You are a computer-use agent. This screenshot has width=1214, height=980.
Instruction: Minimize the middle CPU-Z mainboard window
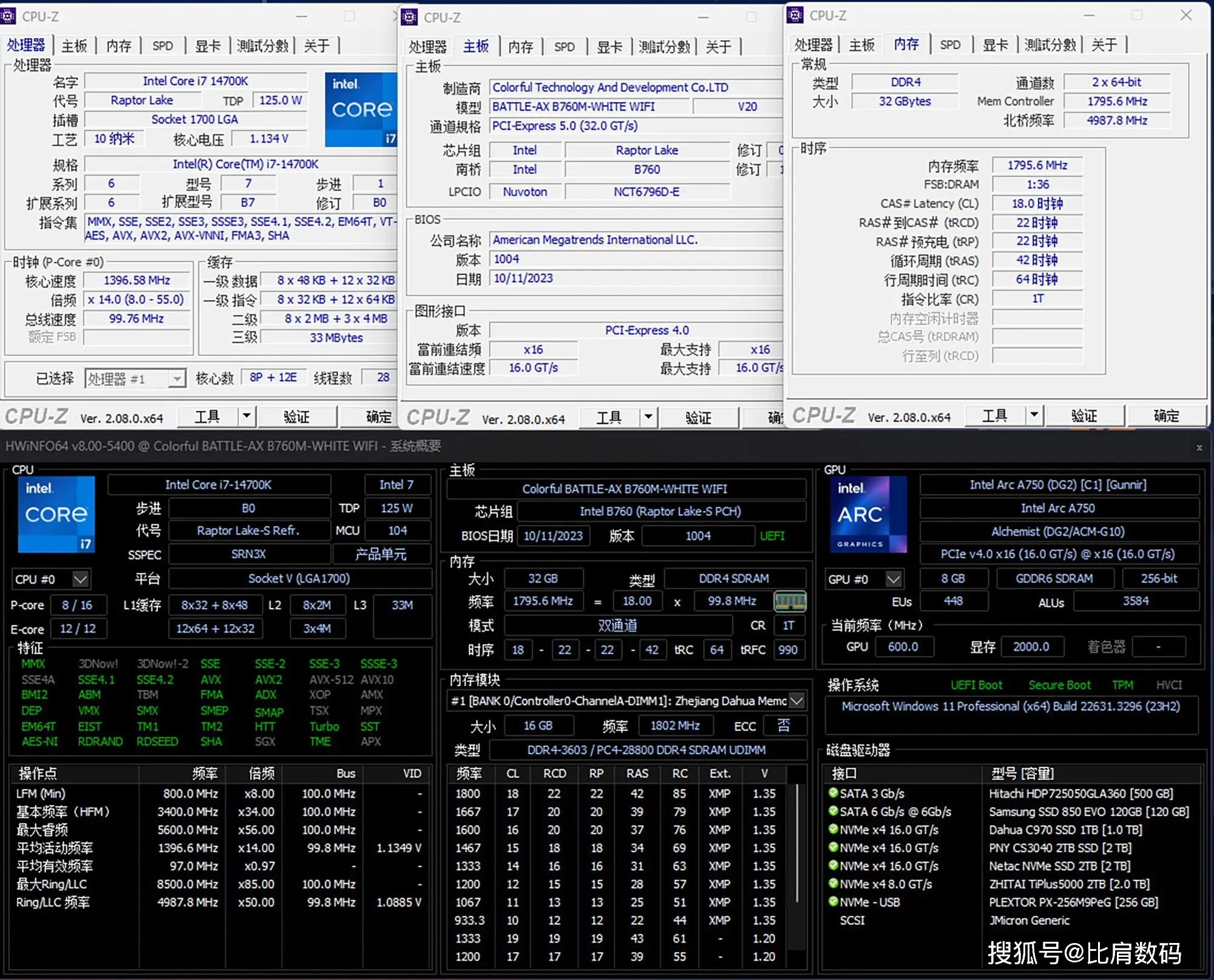[703, 18]
